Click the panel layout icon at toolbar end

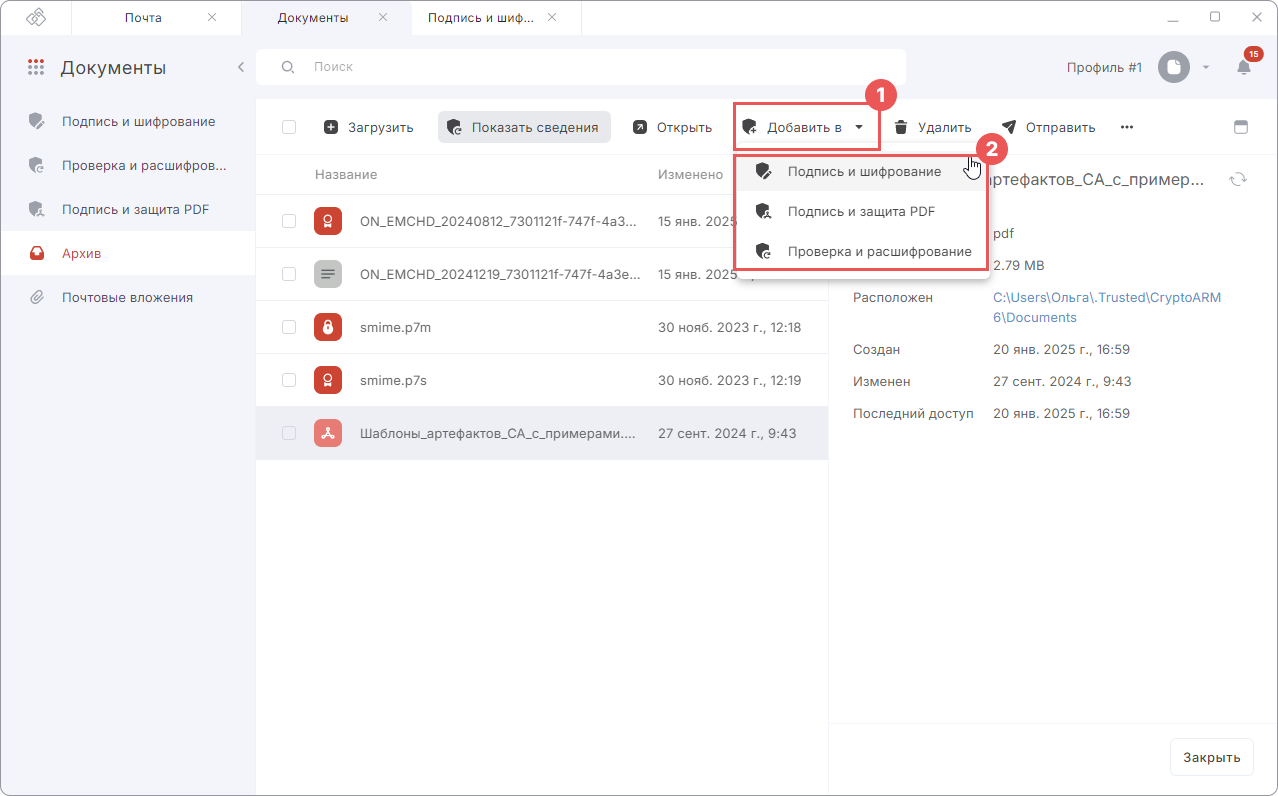tap(1241, 127)
